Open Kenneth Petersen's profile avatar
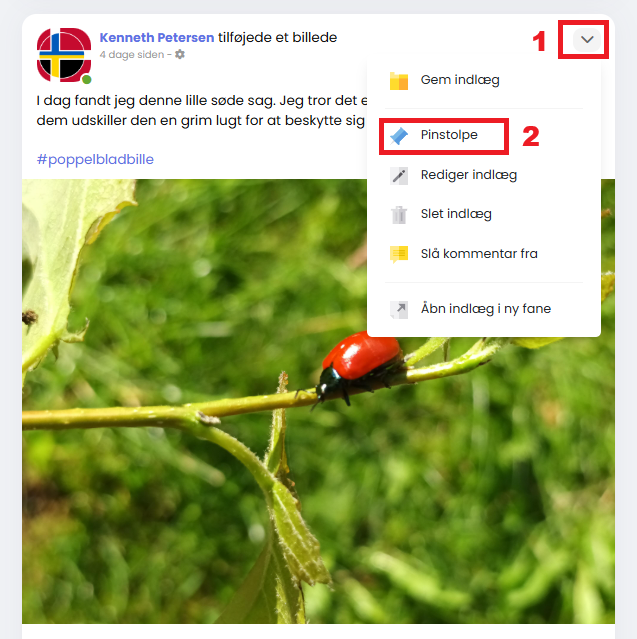This screenshot has height=639, width=637. (x=64, y=55)
